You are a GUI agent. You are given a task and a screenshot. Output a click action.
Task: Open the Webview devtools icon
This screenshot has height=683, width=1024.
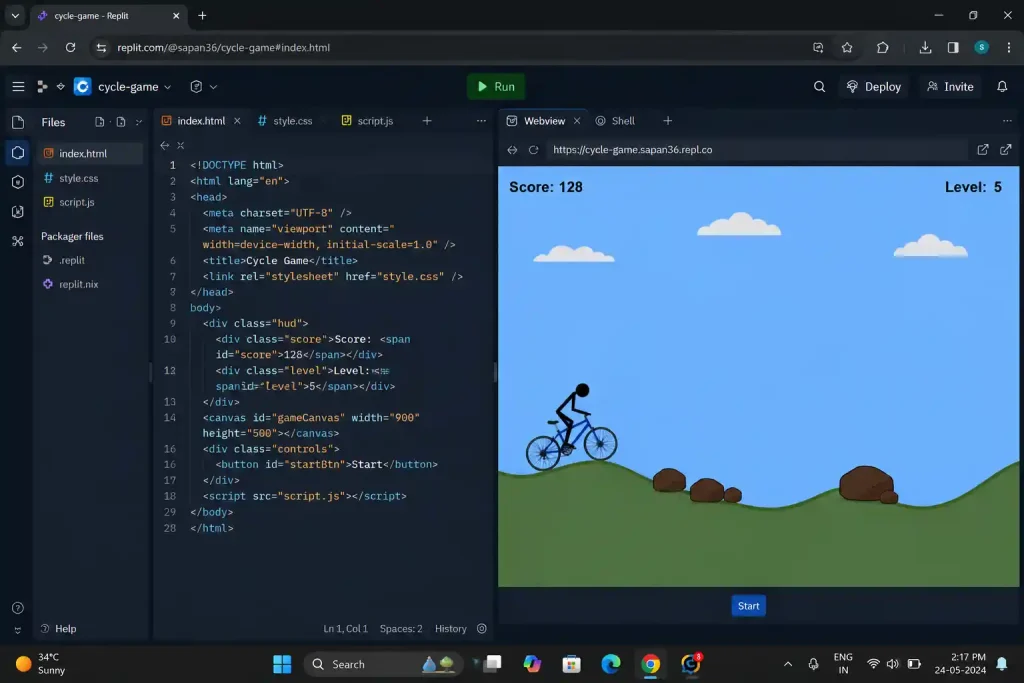pyautogui.click(x=982, y=150)
